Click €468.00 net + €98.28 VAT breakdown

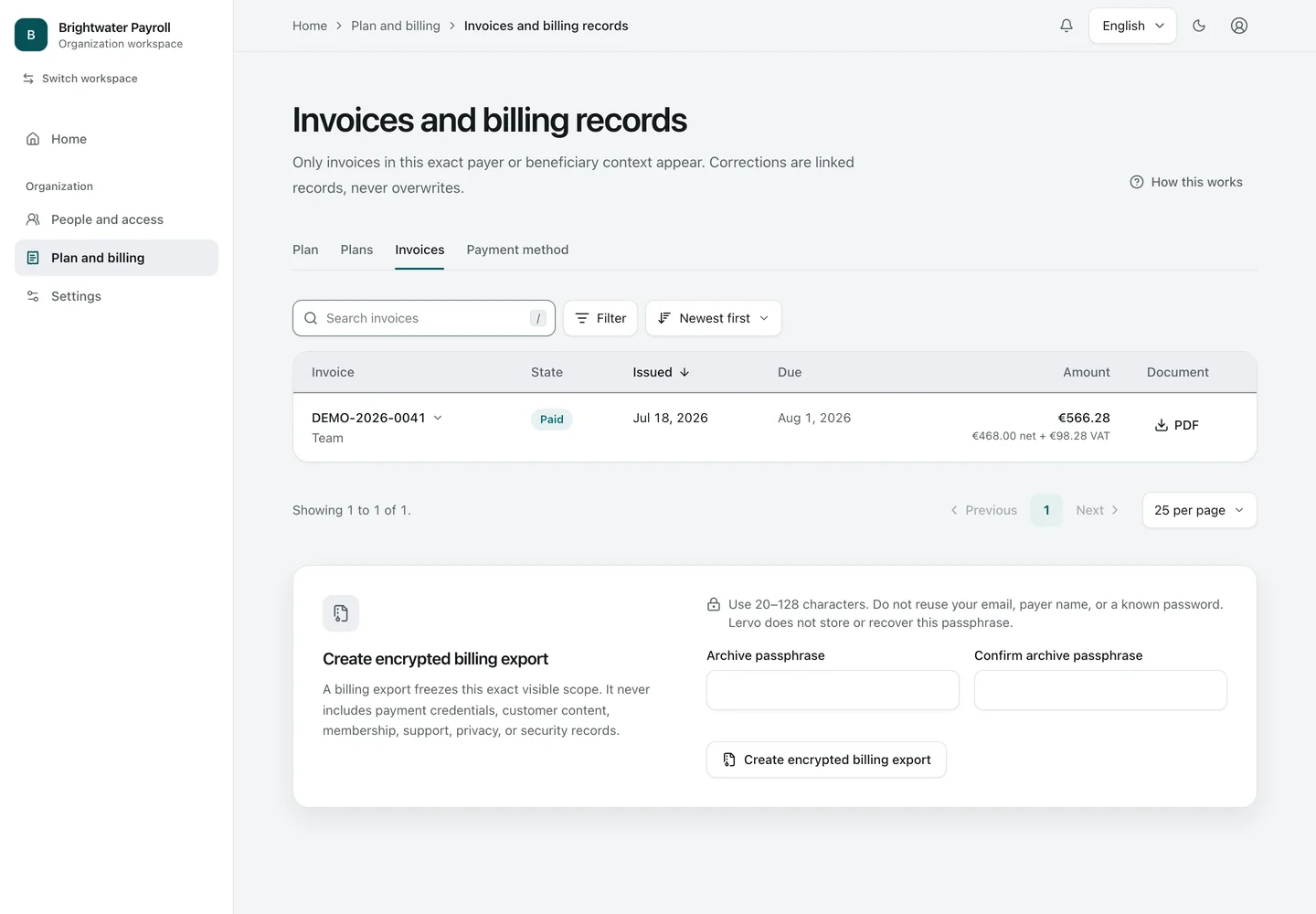tap(1041, 436)
